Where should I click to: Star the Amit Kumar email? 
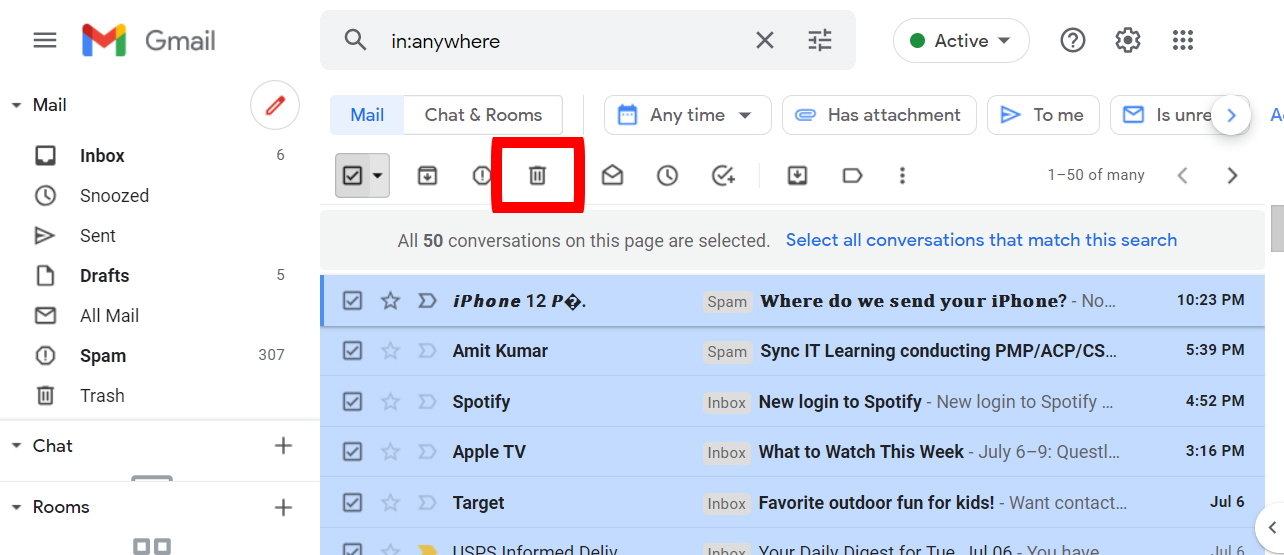pyautogui.click(x=390, y=351)
